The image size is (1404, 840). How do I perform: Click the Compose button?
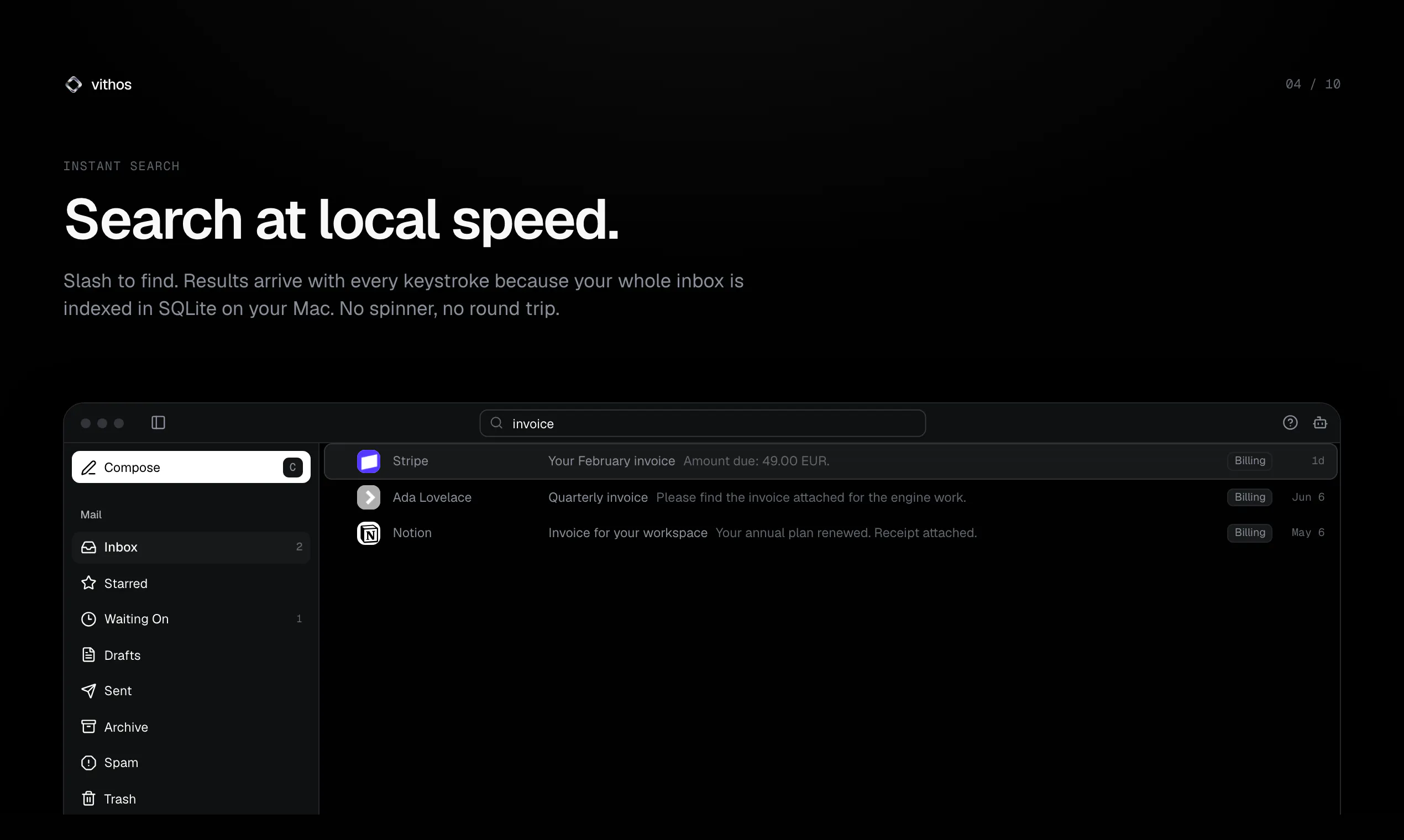[x=191, y=468]
